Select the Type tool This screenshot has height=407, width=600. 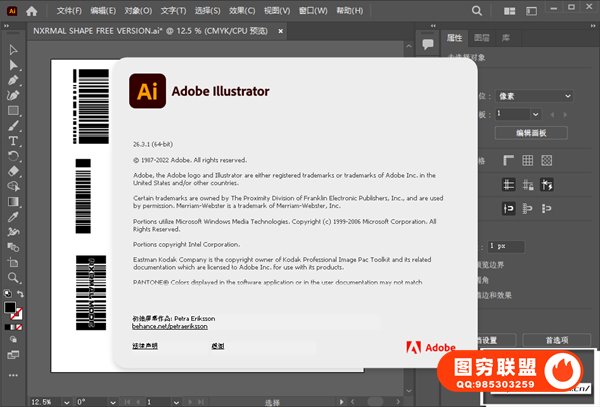point(13,141)
